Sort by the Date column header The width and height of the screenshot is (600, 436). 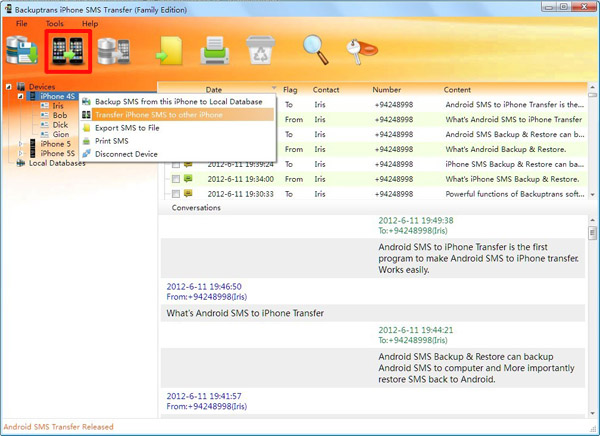tap(214, 90)
